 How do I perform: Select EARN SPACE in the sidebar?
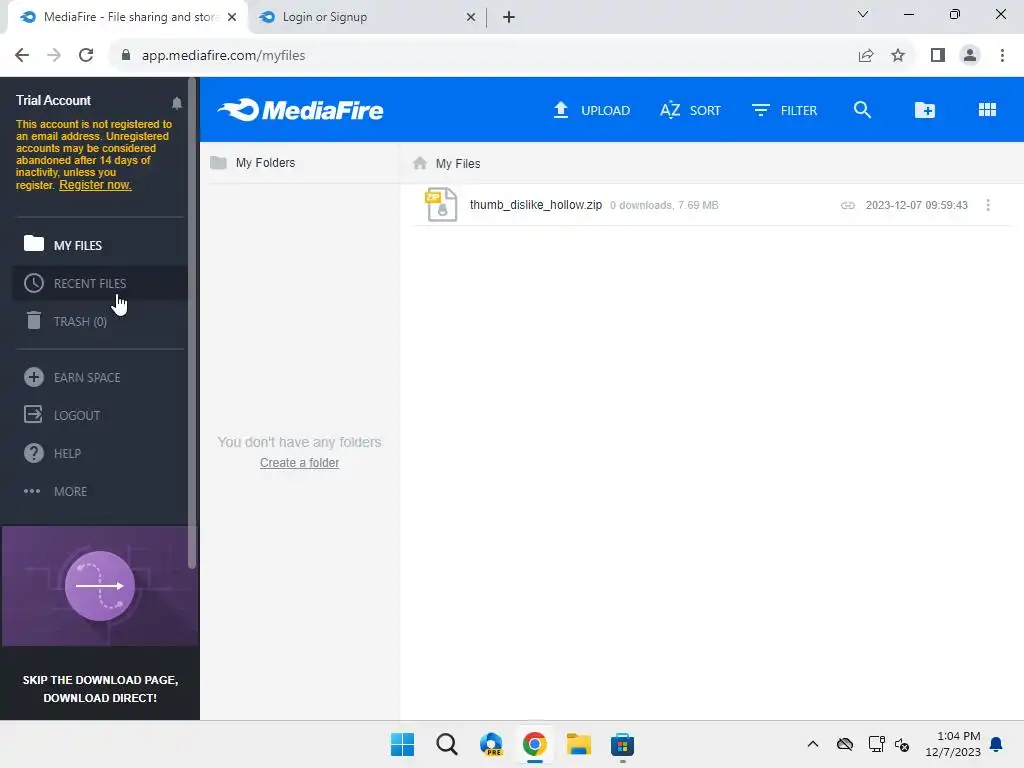point(99,377)
